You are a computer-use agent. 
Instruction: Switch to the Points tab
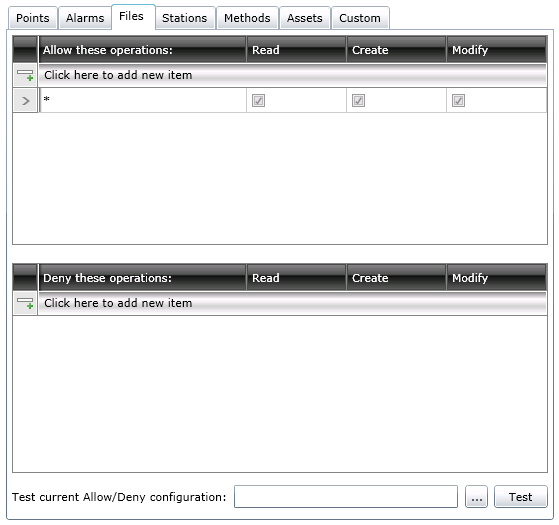[33, 18]
